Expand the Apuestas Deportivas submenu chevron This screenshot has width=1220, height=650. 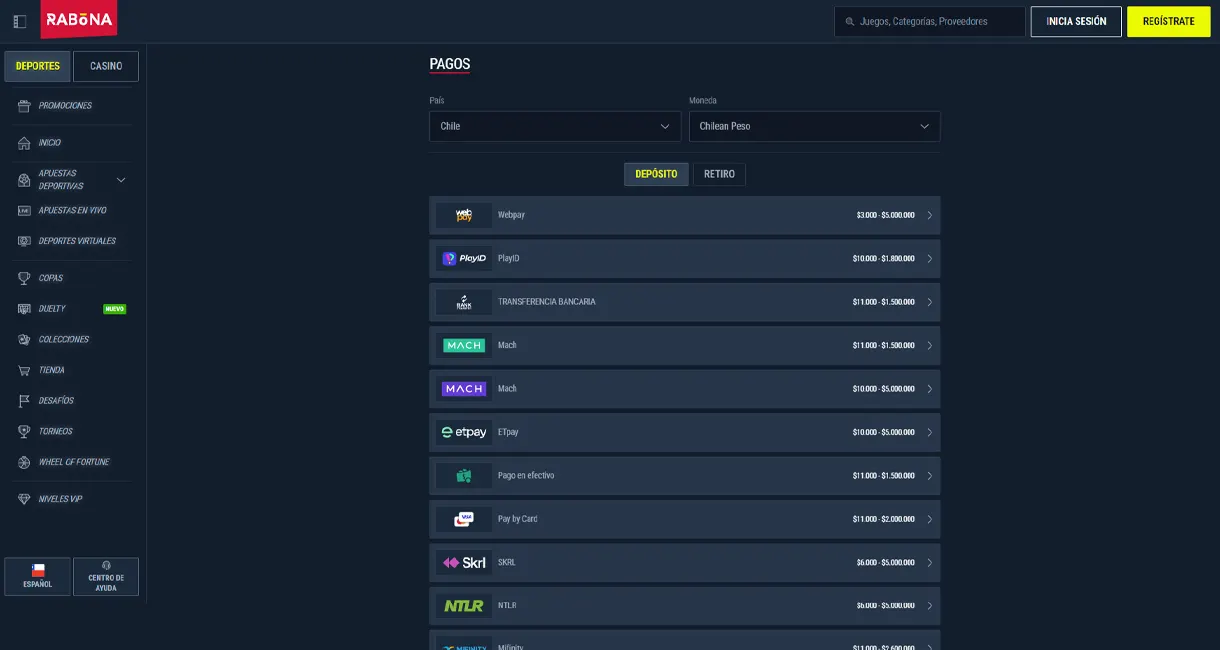point(121,180)
